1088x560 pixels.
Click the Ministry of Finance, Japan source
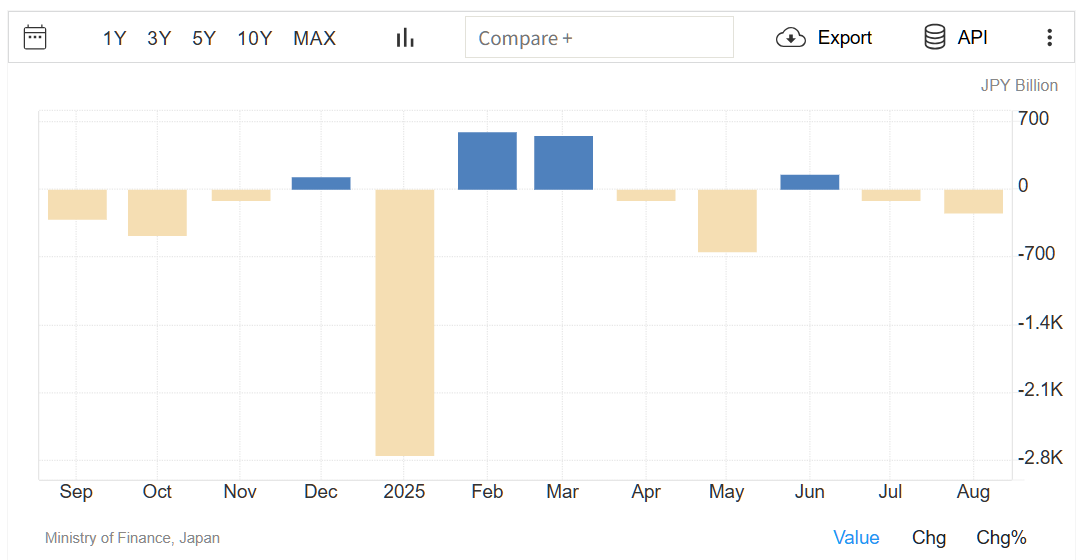click(132, 538)
